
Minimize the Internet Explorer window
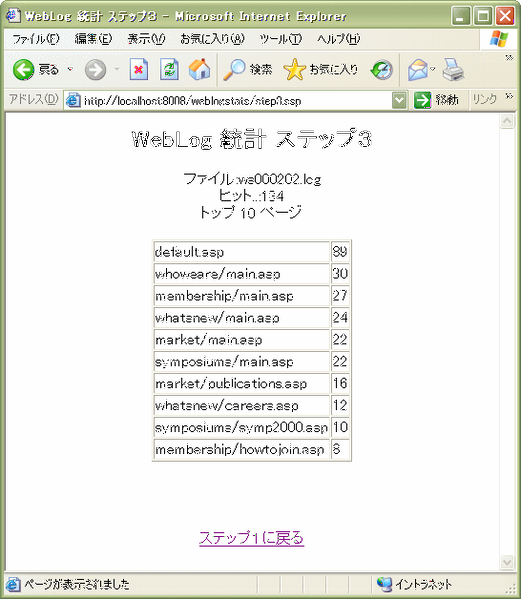tap(461, 16)
